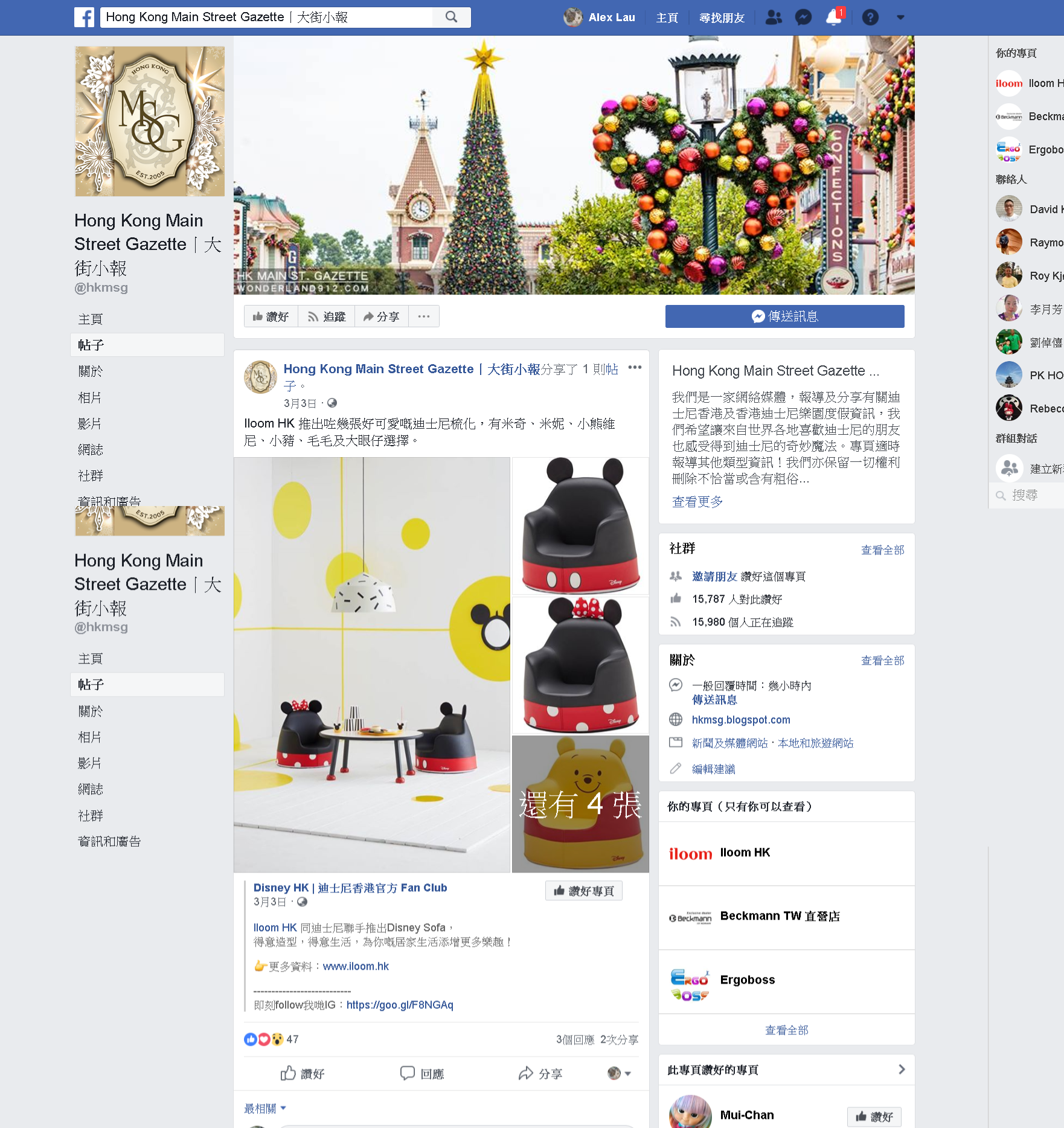Screen dimensions: 1064x1128
Task: Open the account menu arrow in top bar
Action: pos(900,18)
